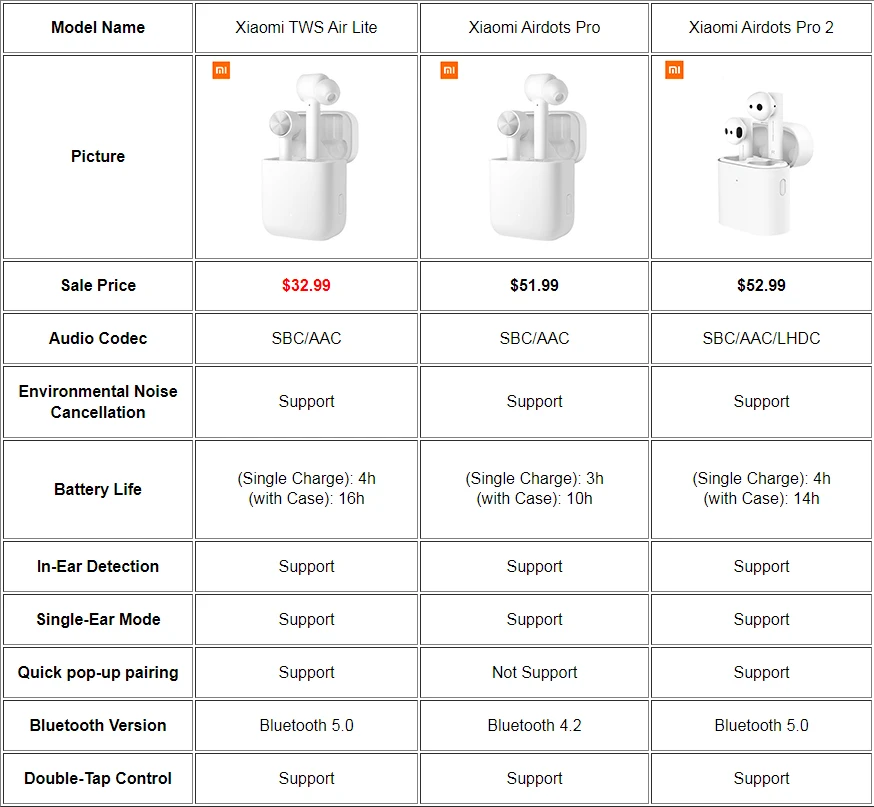874x807 pixels.
Task: Click the $51.99 sale price
Action: 534,285
